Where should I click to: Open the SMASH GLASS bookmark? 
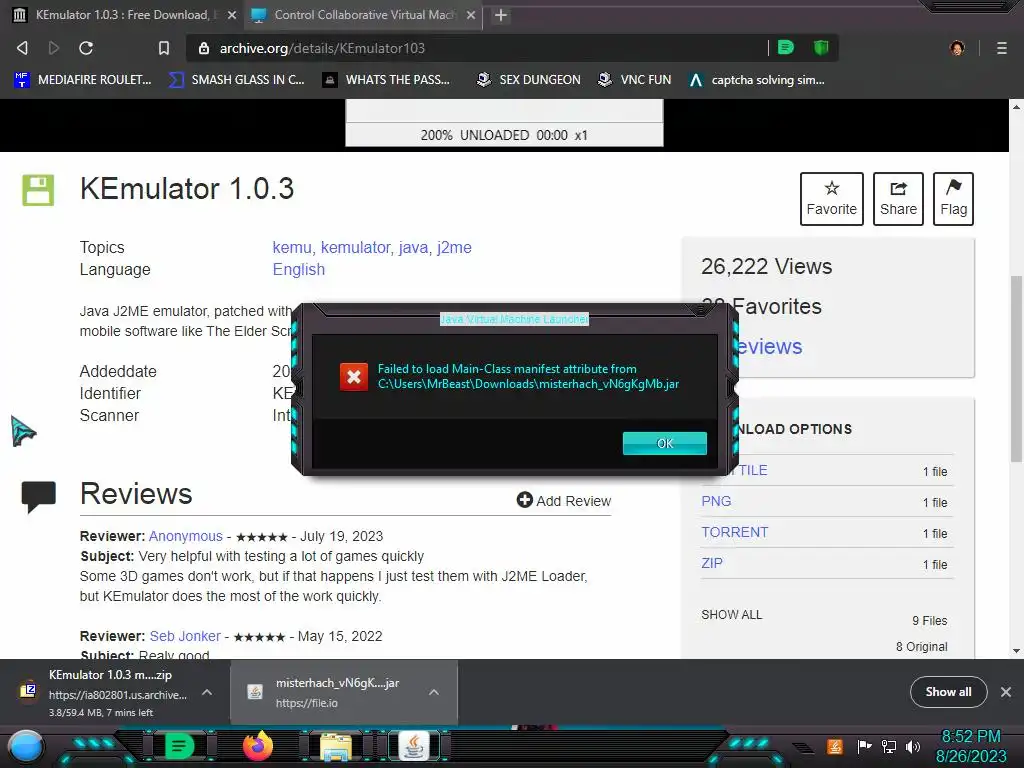[x=237, y=80]
